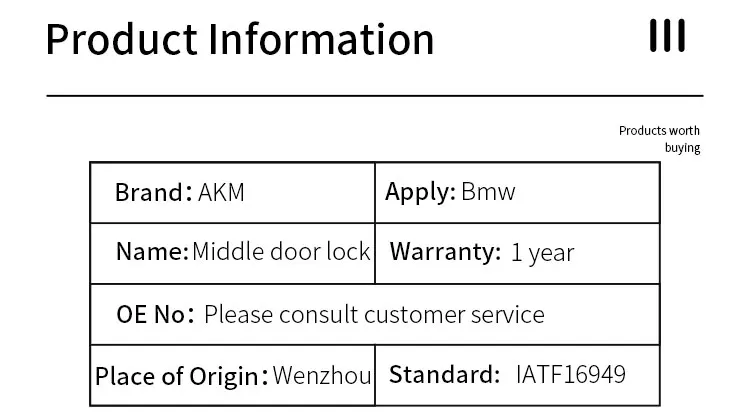This screenshot has width=750, height=415.
Task: Click the word 'buying' under Products worth
Action: [682, 148]
